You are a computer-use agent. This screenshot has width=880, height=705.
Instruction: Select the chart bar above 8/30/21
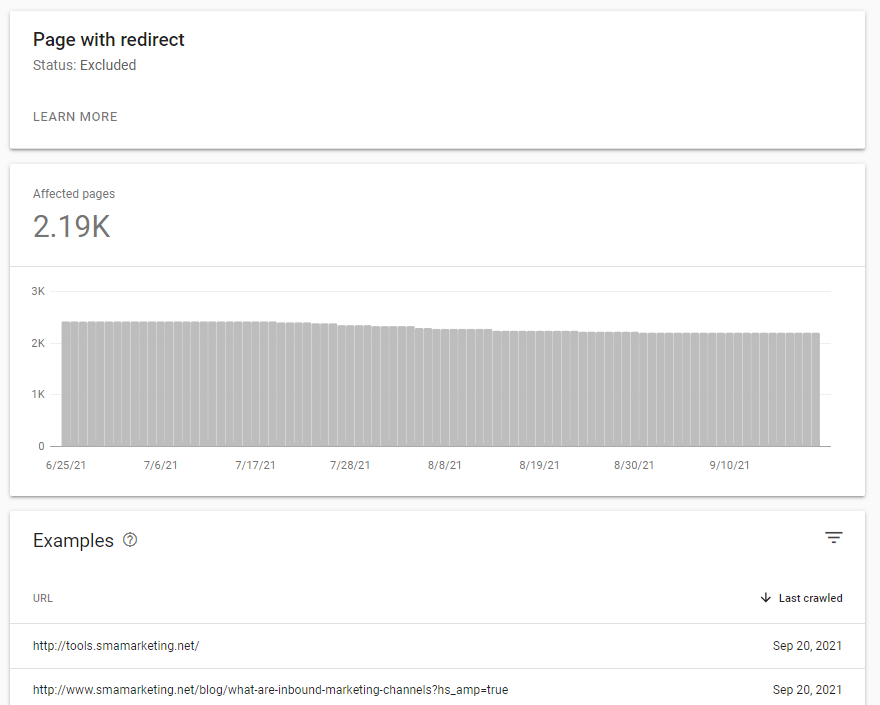pos(634,389)
